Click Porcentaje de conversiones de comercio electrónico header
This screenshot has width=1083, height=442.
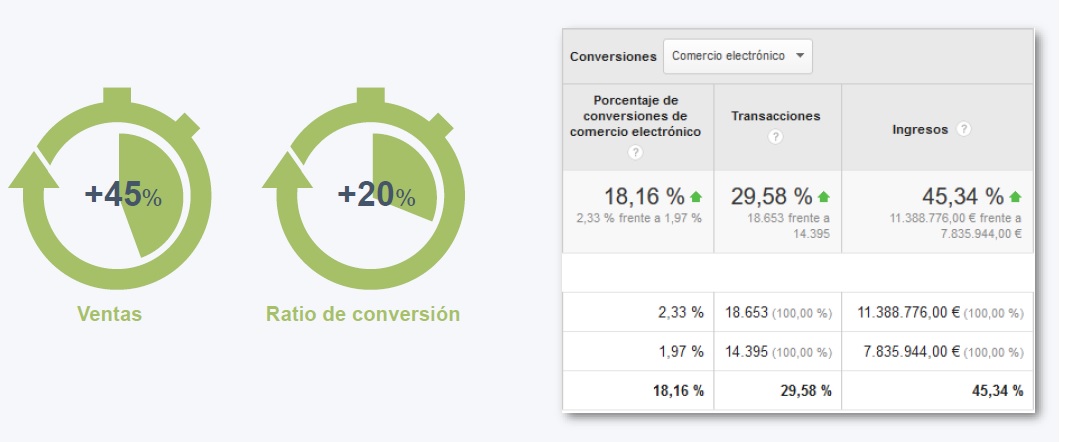[x=635, y=116]
